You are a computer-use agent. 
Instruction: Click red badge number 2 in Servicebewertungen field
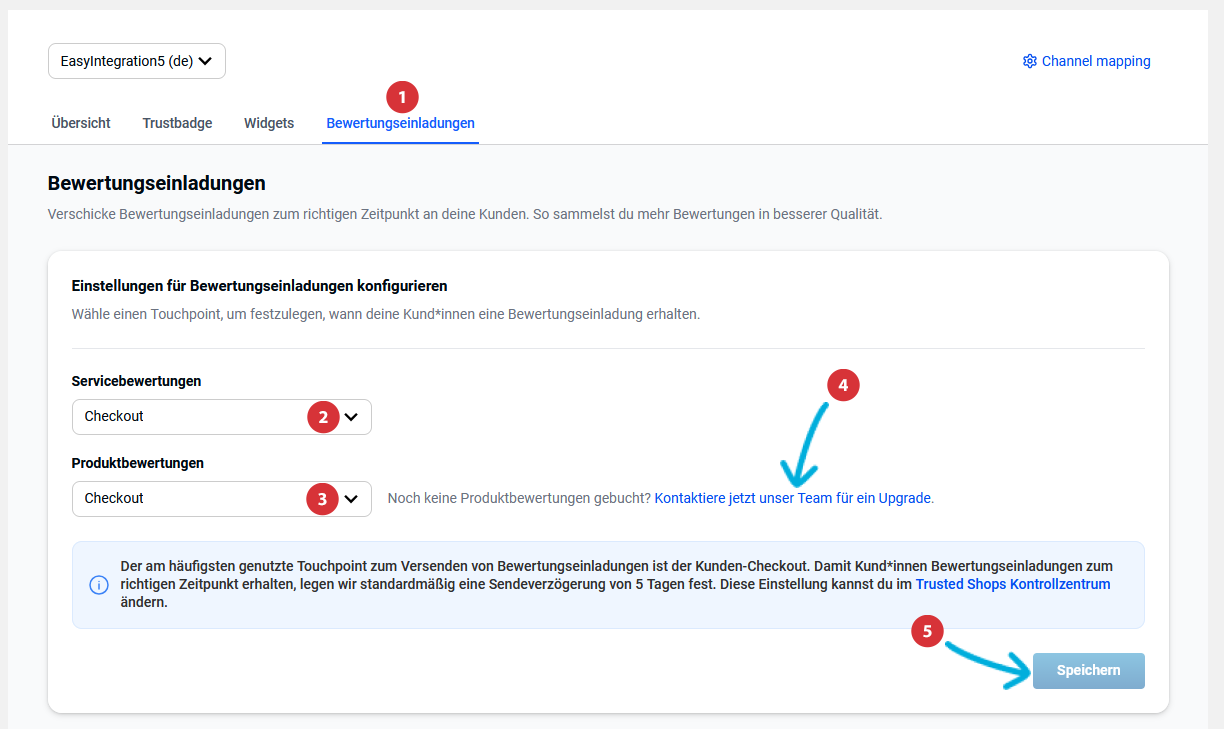[323, 417]
